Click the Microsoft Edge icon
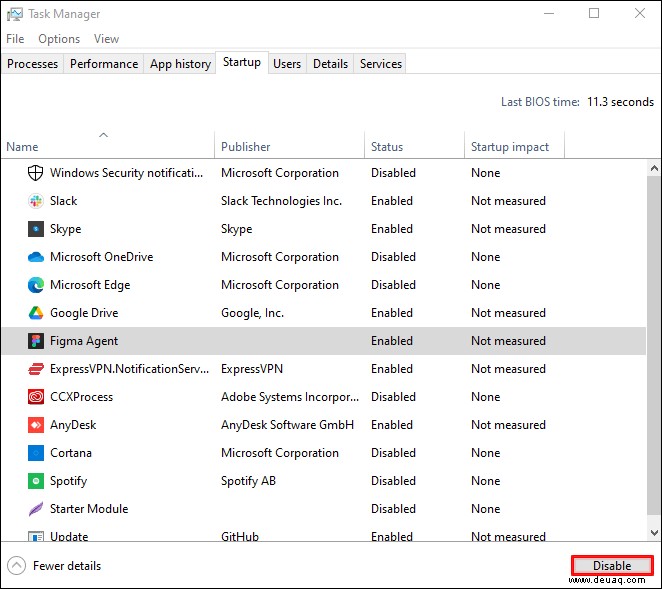 tap(36, 285)
